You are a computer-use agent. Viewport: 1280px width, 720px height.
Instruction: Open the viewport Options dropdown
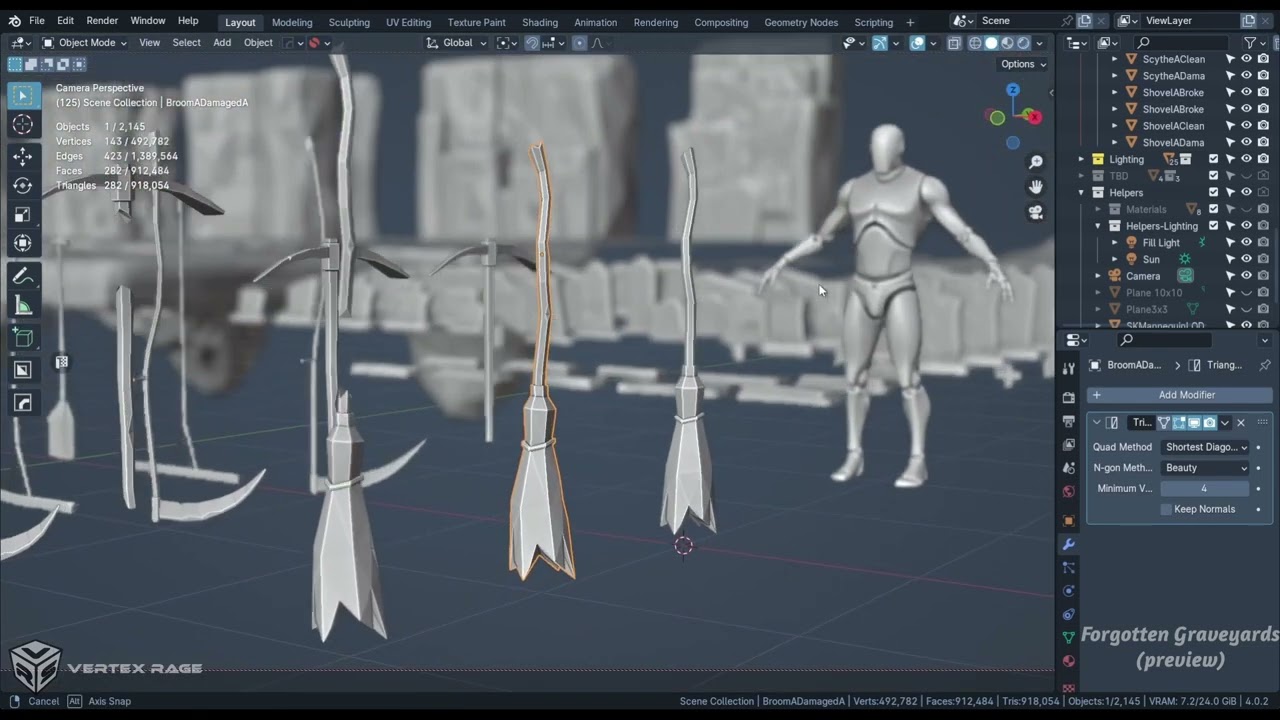[x=1023, y=64]
